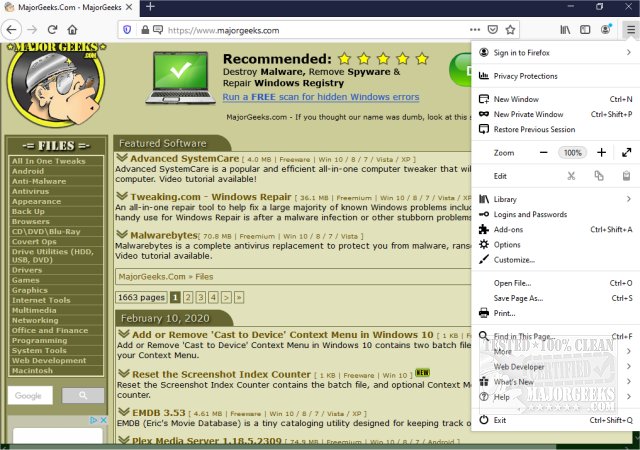
Task: Open the EMDB 3.53 link
Action: tap(158, 413)
